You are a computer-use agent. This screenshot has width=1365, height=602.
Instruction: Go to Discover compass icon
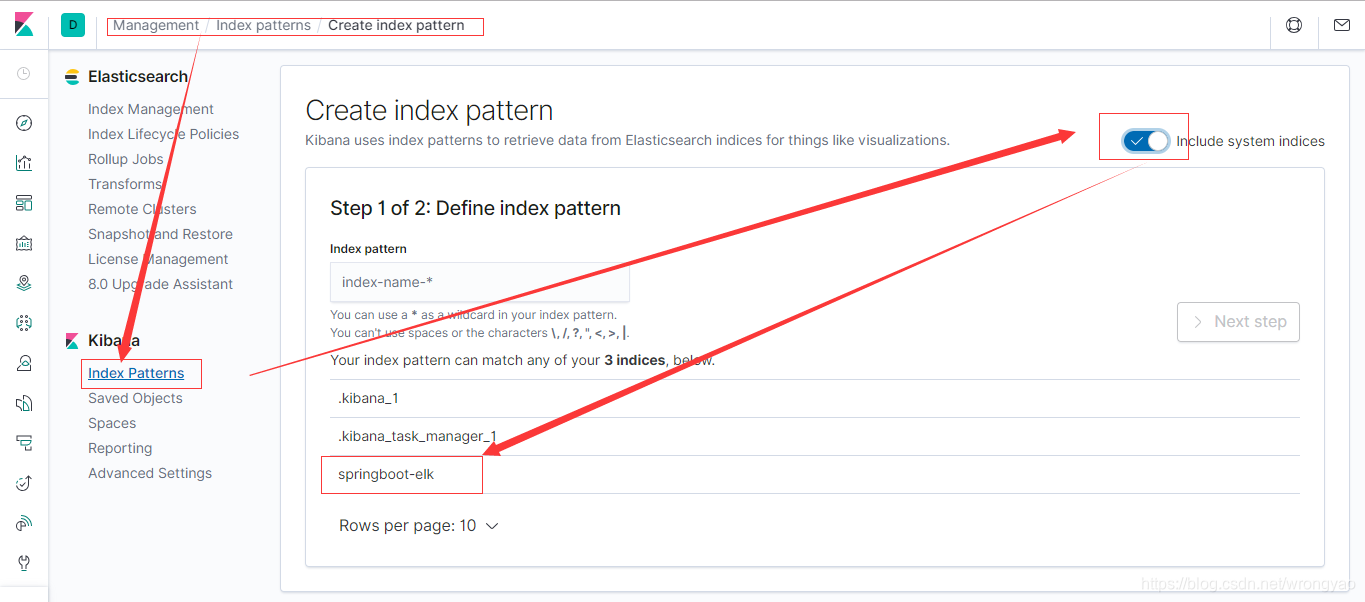pos(24,123)
